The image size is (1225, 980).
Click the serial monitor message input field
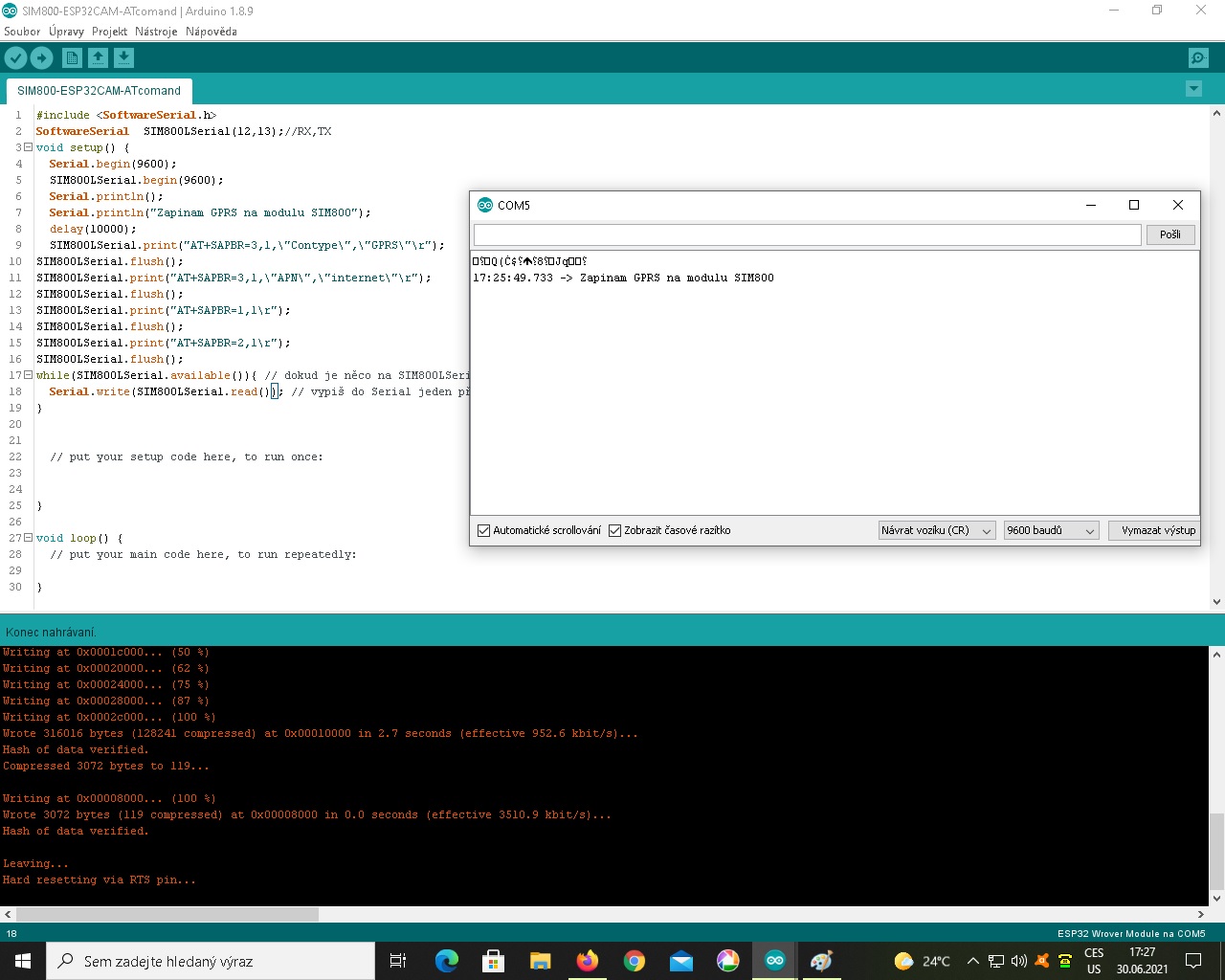pos(807,234)
